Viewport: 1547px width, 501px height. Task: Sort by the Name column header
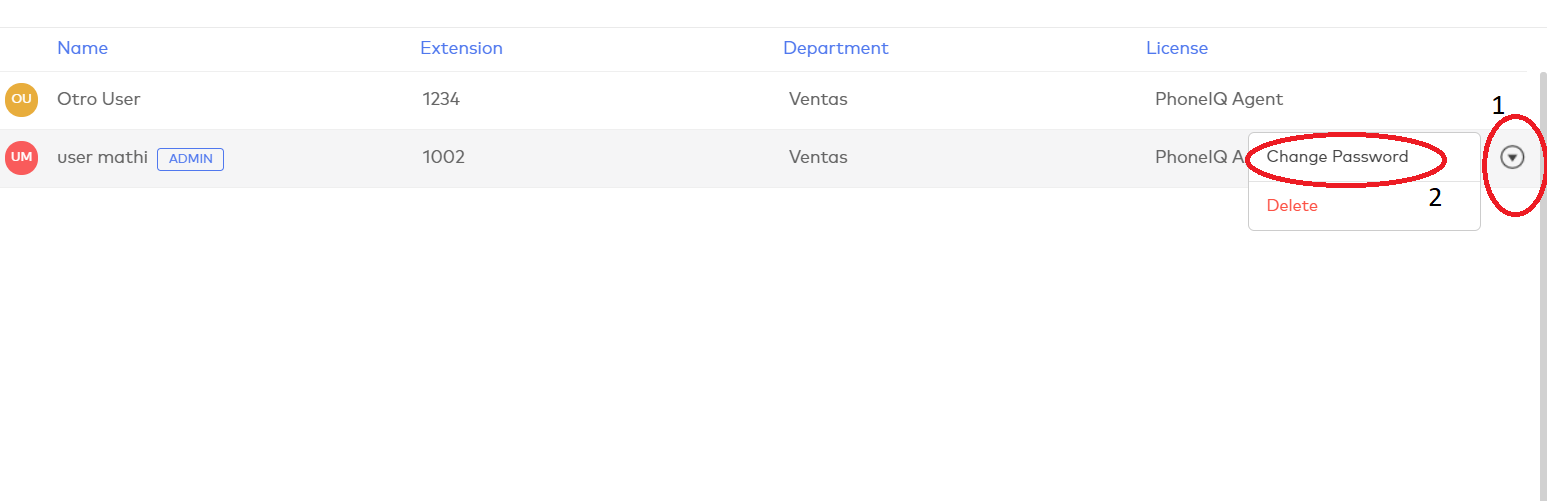pos(82,48)
